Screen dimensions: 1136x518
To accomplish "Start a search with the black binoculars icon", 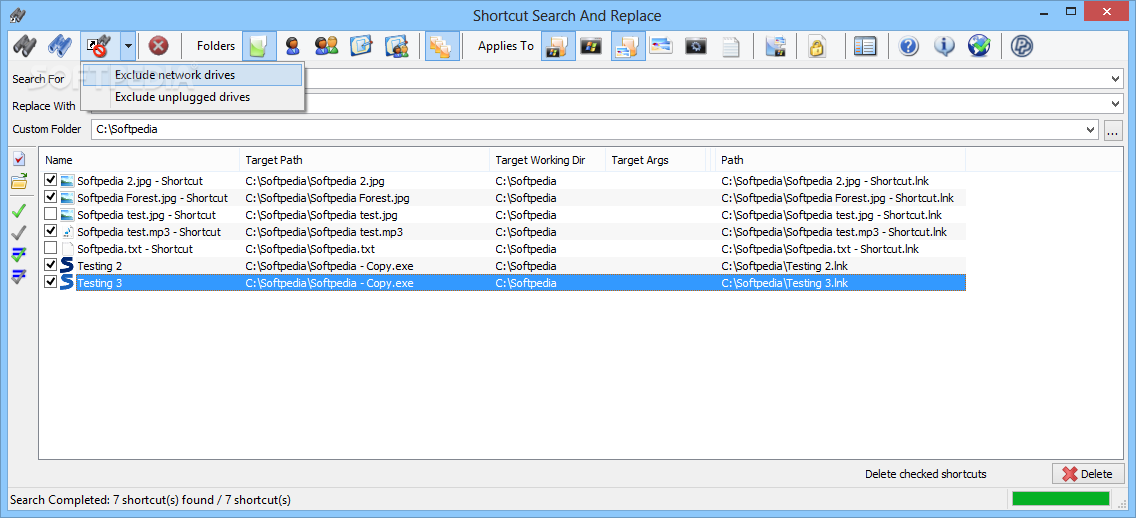I will 25,46.
